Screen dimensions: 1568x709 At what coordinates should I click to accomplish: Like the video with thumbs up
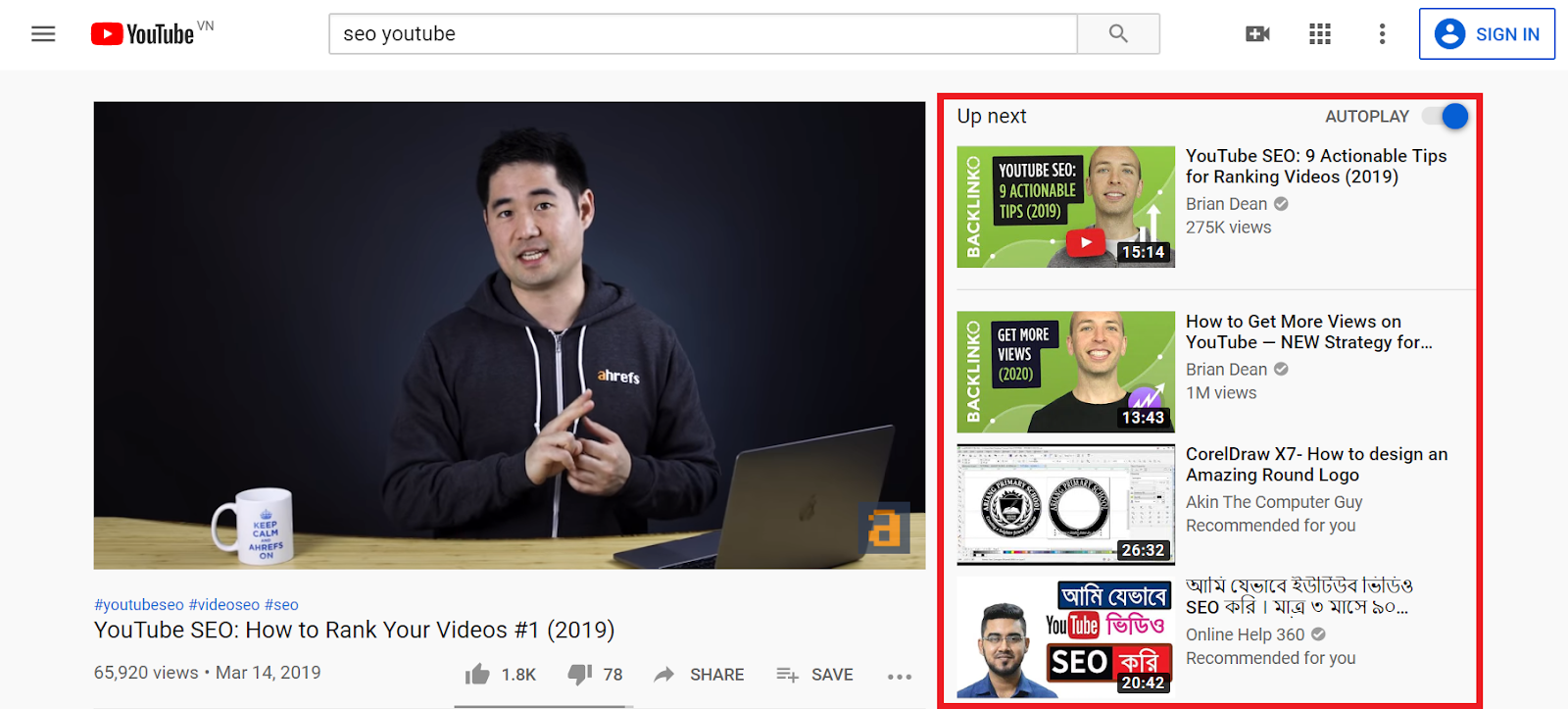tap(477, 674)
